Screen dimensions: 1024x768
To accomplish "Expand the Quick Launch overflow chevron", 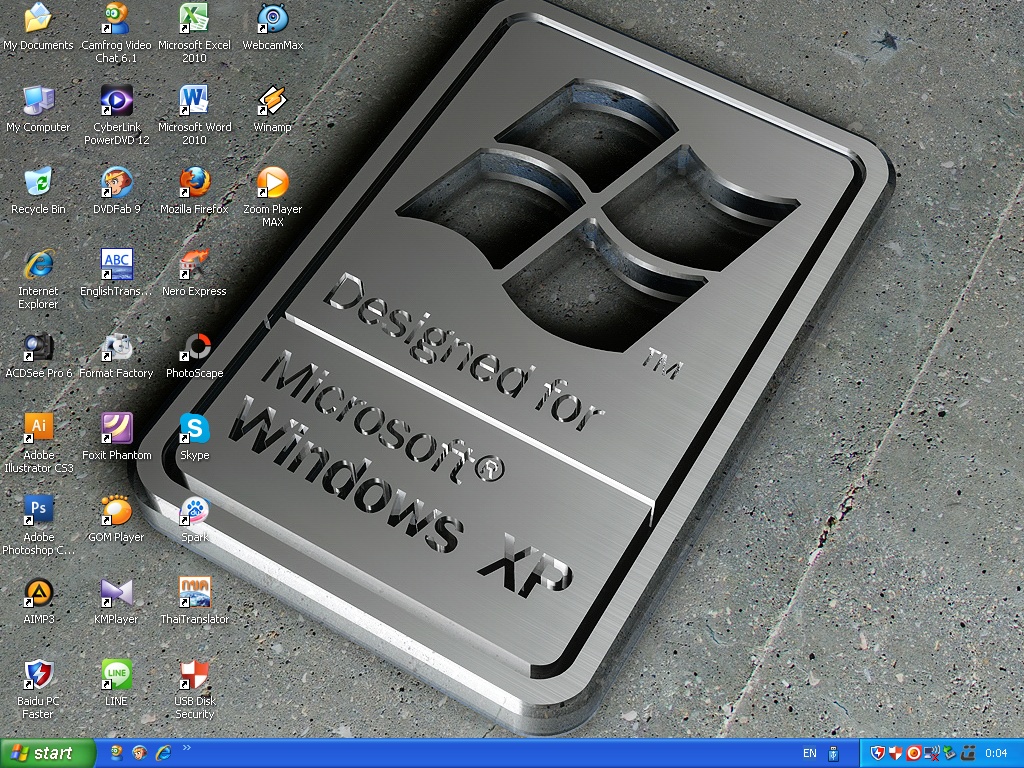I will click(x=186, y=747).
